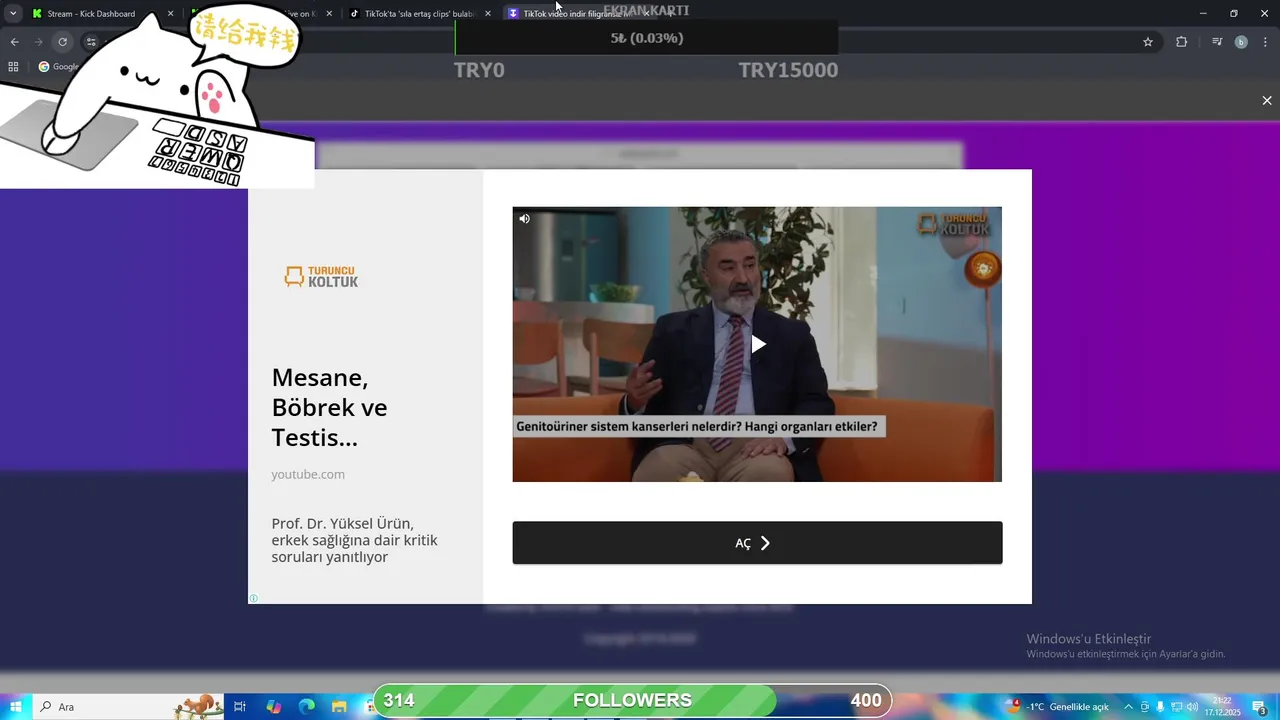Image resolution: width=1280 pixels, height=720 pixels.
Task: Click the Bongo Cat overlay keyboard
Action: tap(198, 150)
